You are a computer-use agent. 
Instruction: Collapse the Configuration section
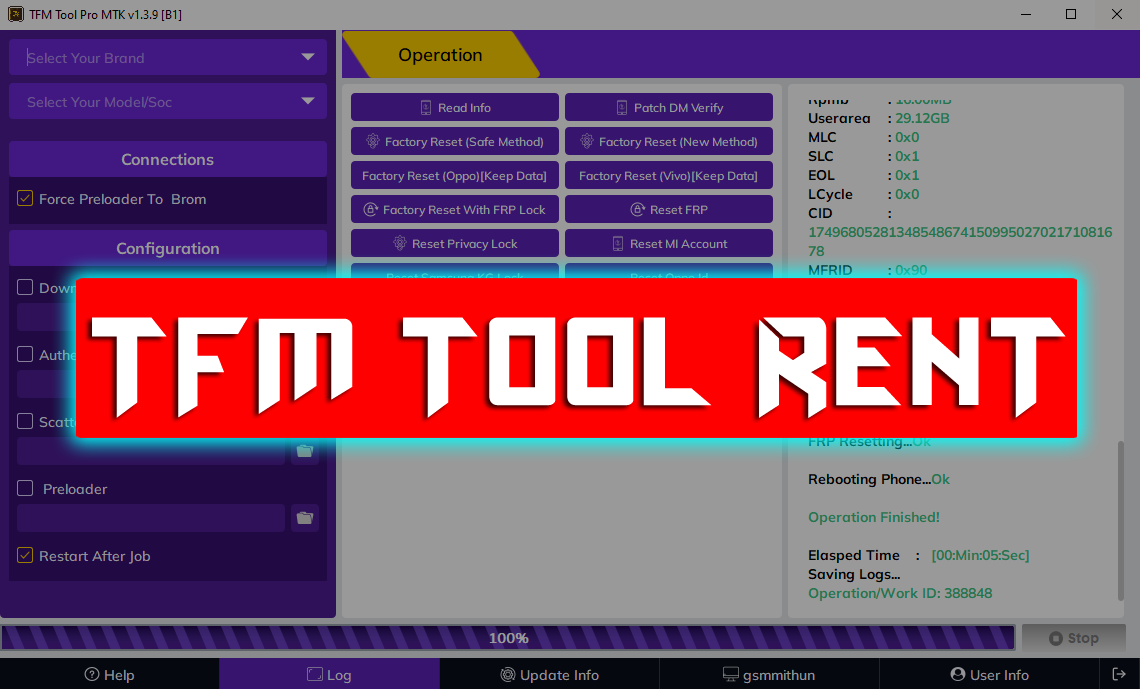point(167,248)
